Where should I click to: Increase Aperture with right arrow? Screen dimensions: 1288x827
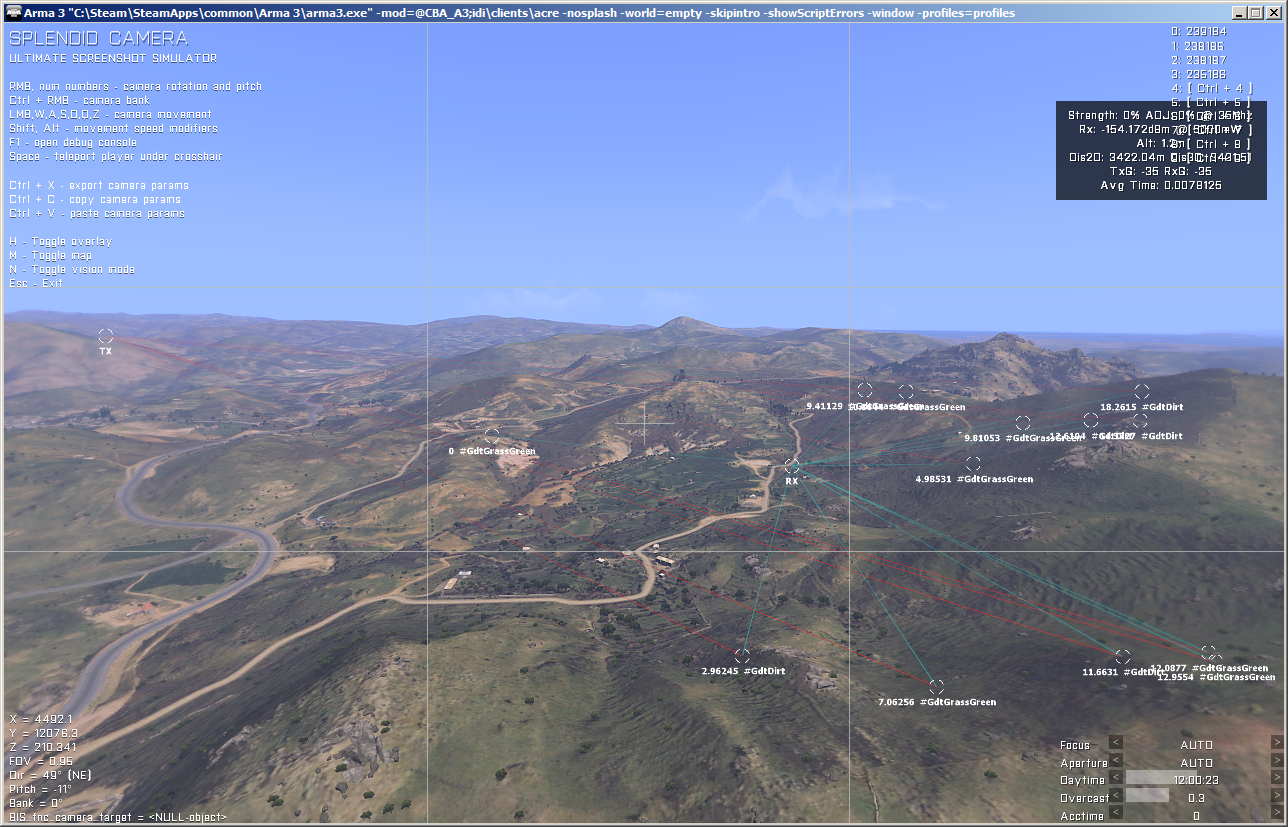click(x=1277, y=760)
